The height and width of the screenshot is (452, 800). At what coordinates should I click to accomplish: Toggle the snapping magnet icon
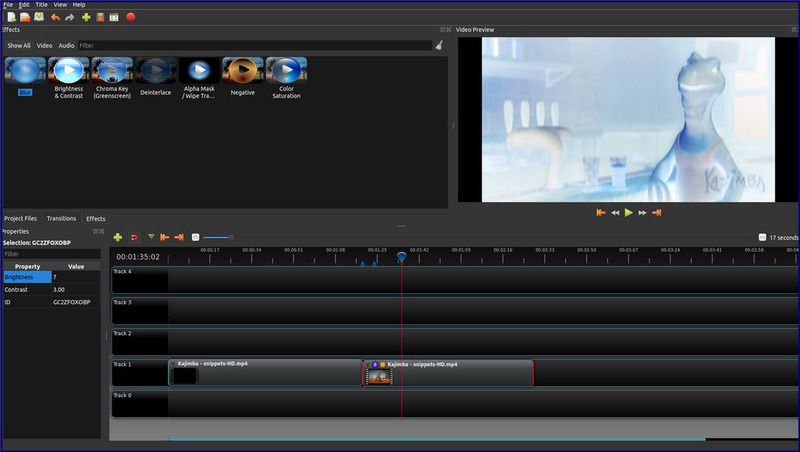point(135,237)
